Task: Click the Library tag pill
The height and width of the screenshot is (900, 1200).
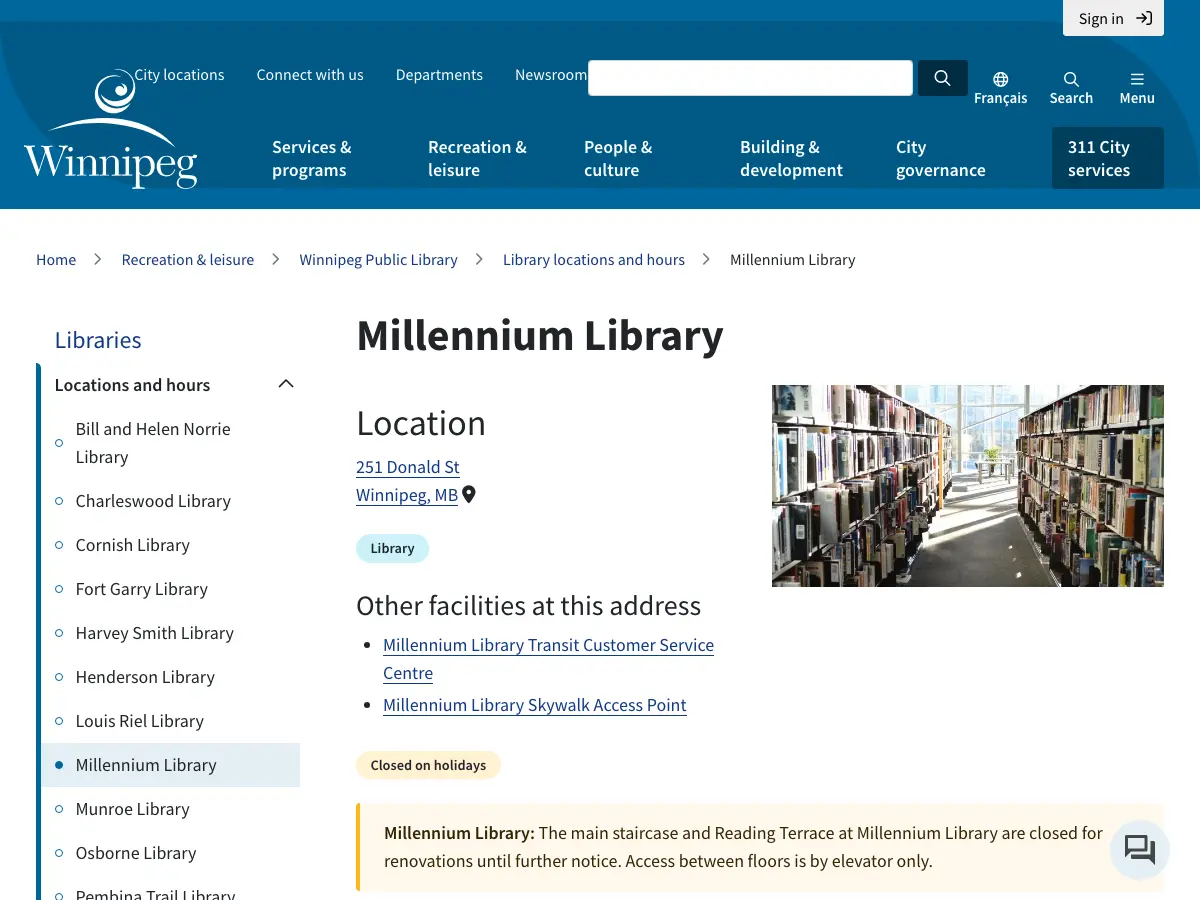Action: (392, 548)
